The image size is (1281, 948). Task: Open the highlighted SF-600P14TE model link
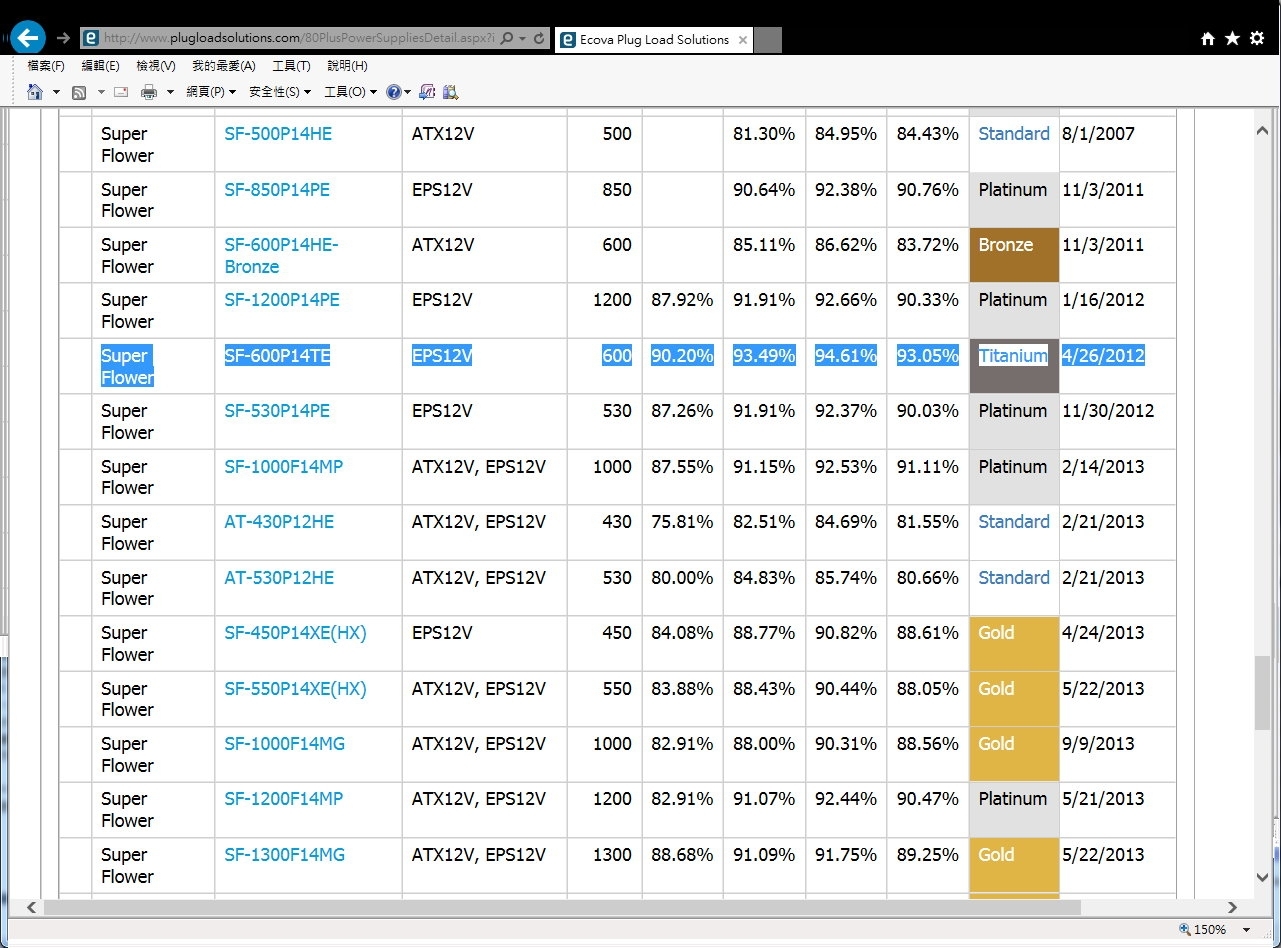[277, 356]
